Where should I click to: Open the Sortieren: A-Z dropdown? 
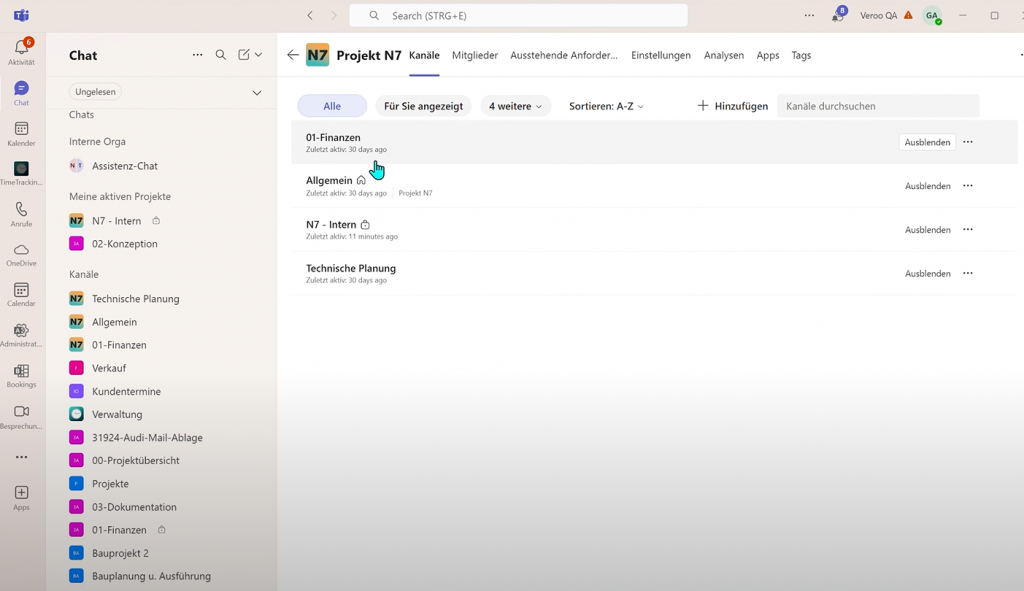pos(606,106)
